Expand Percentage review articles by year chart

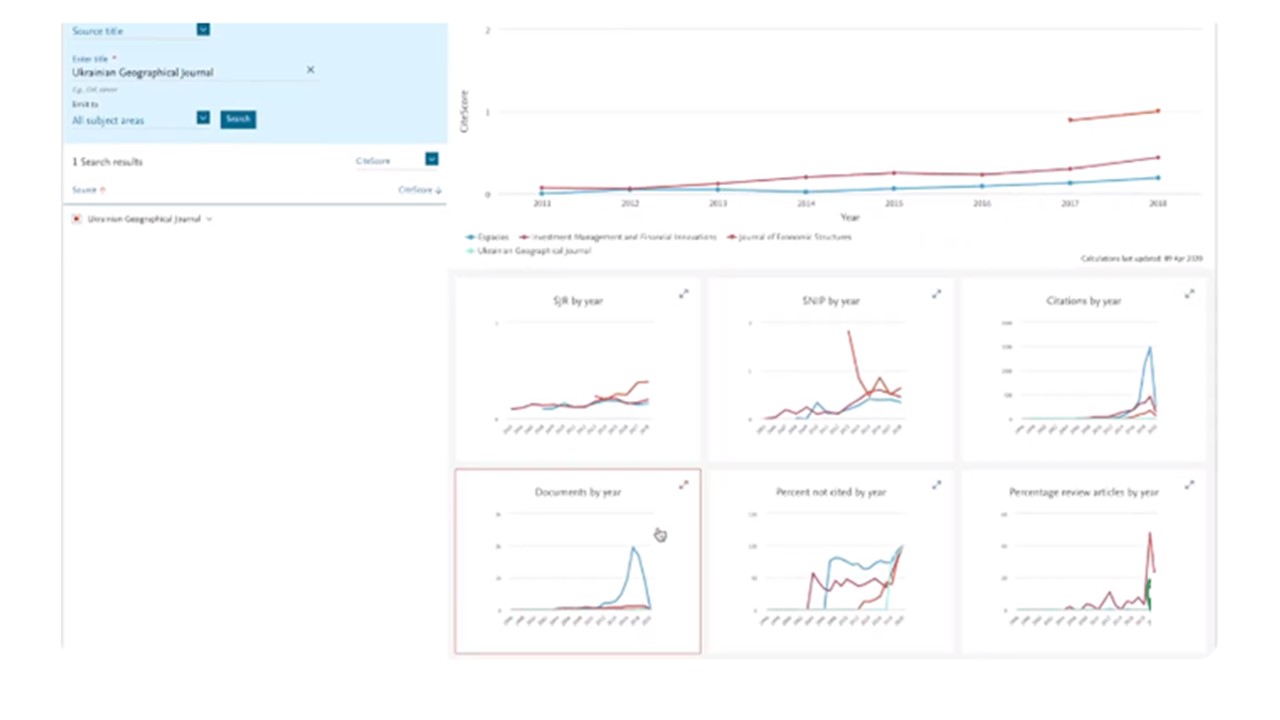(x=1189, y=485)
